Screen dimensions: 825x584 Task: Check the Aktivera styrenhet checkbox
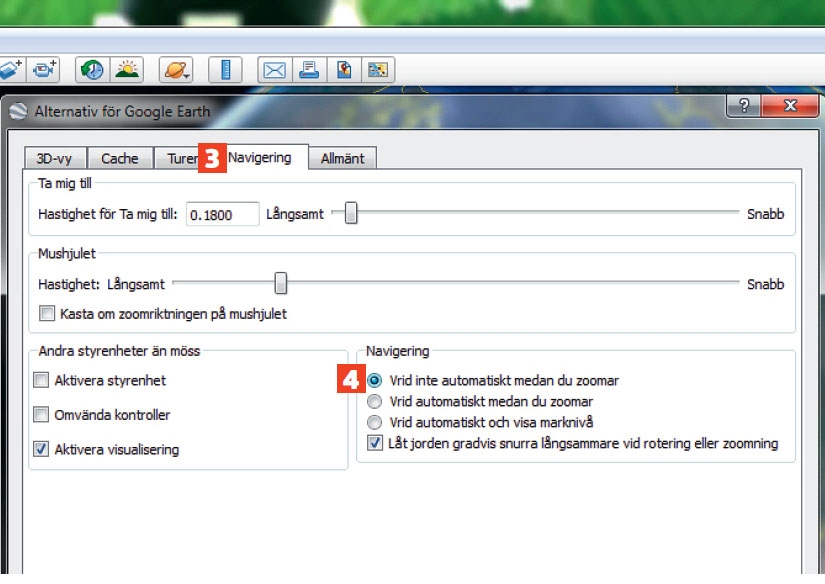pos(41,380)
